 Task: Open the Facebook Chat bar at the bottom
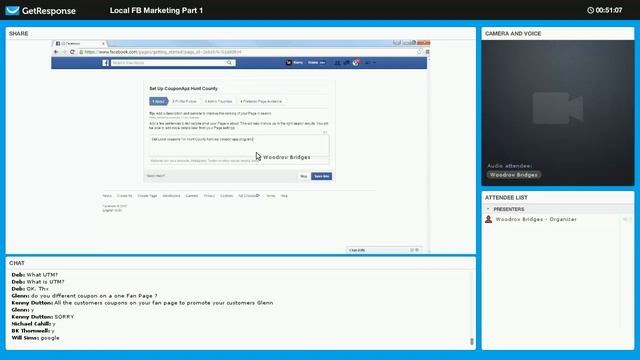[384, 250]
